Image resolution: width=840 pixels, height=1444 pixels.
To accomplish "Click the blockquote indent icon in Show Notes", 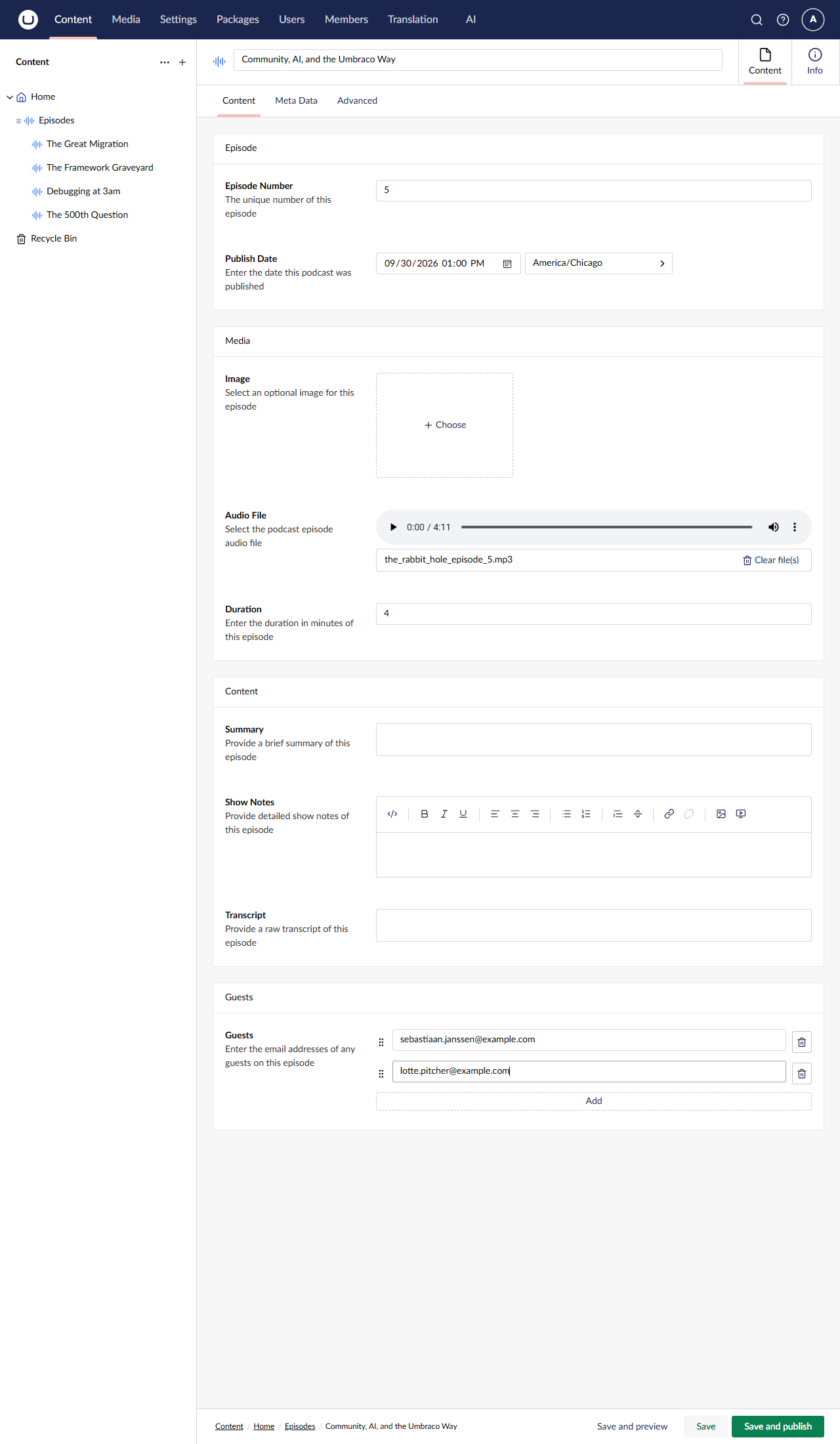I will coord(618,814).
